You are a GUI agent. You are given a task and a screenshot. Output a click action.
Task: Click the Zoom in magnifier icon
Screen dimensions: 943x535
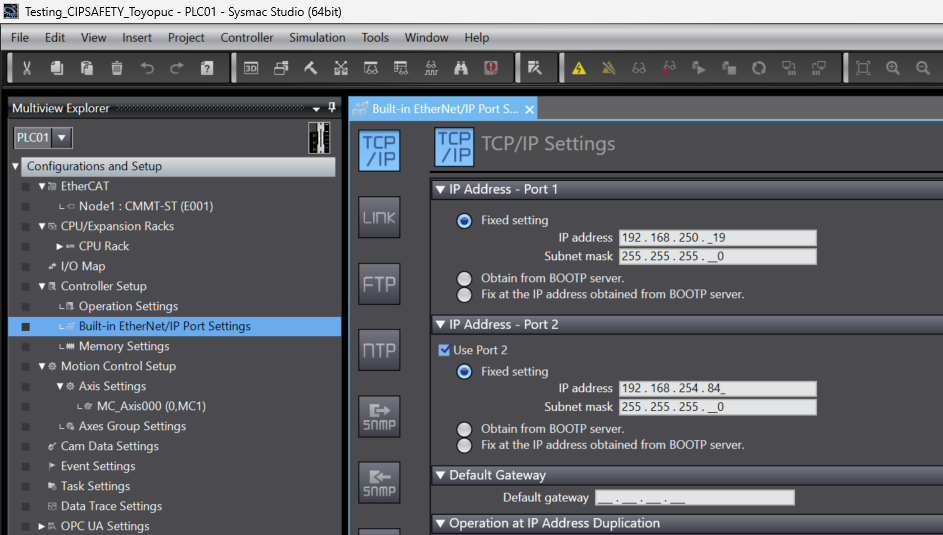[893, 68]
